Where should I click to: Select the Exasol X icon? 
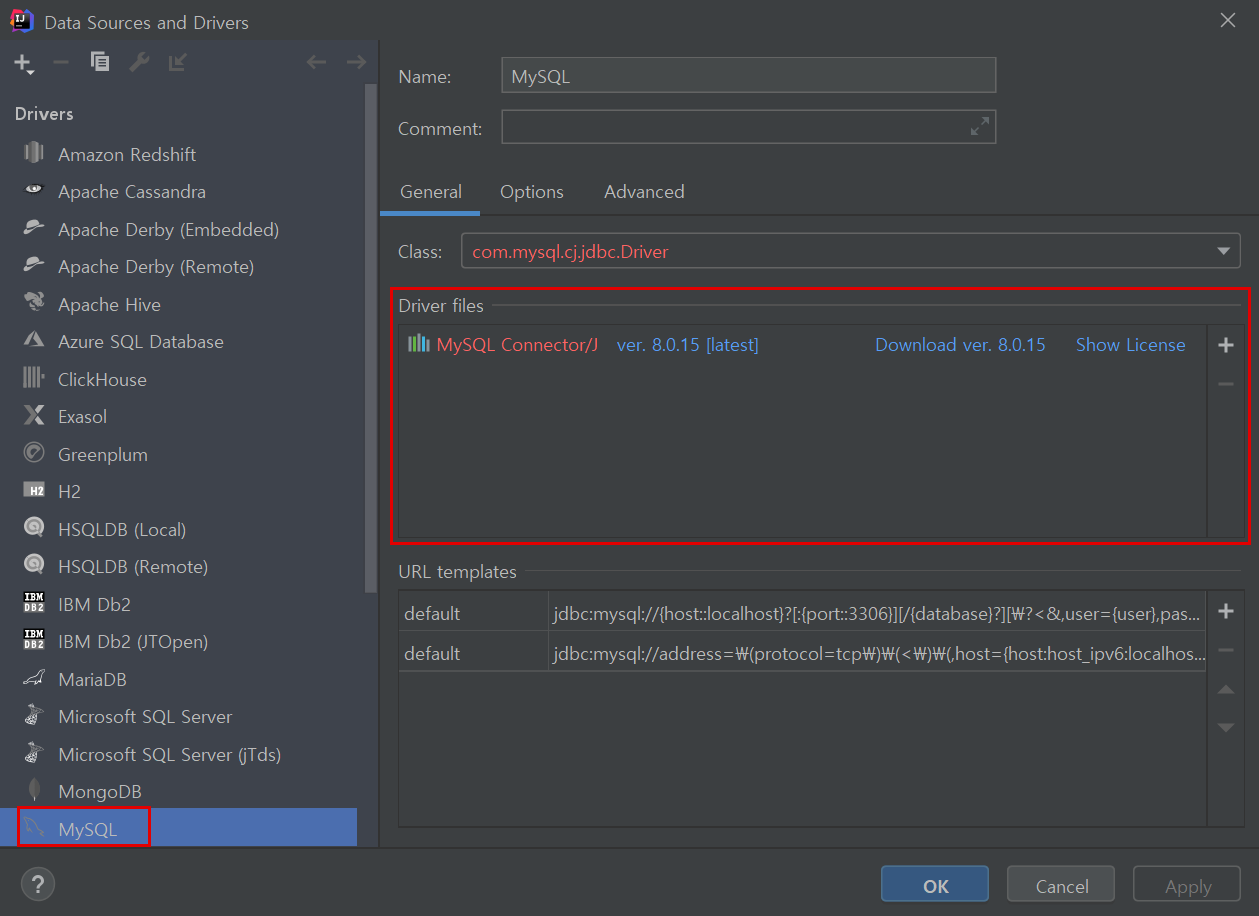[x=34, y=416]
